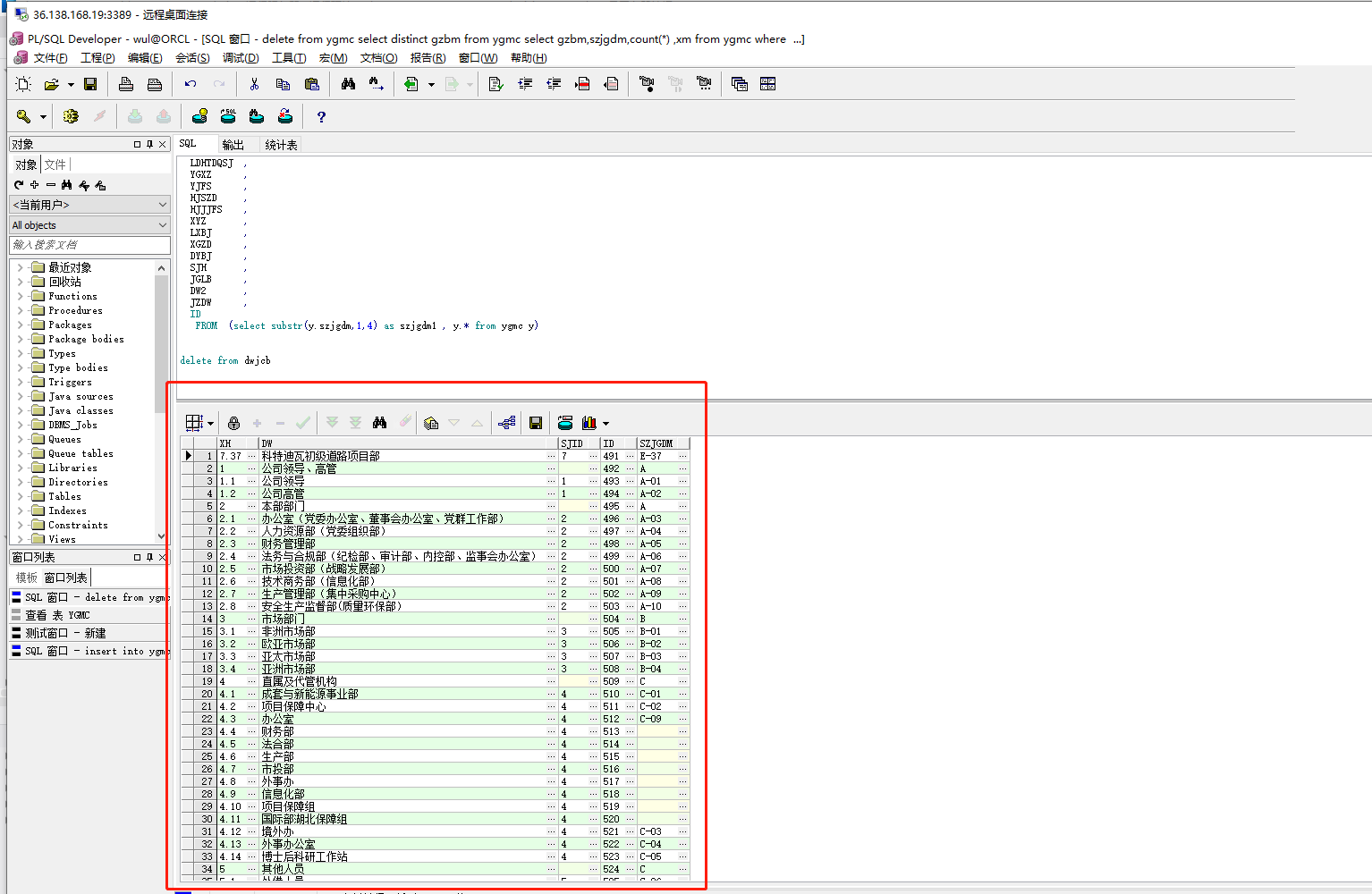Viewport: 1372px width, 894px height.
Task: Click the Cut scissors icon
Action: coord(254,84)
